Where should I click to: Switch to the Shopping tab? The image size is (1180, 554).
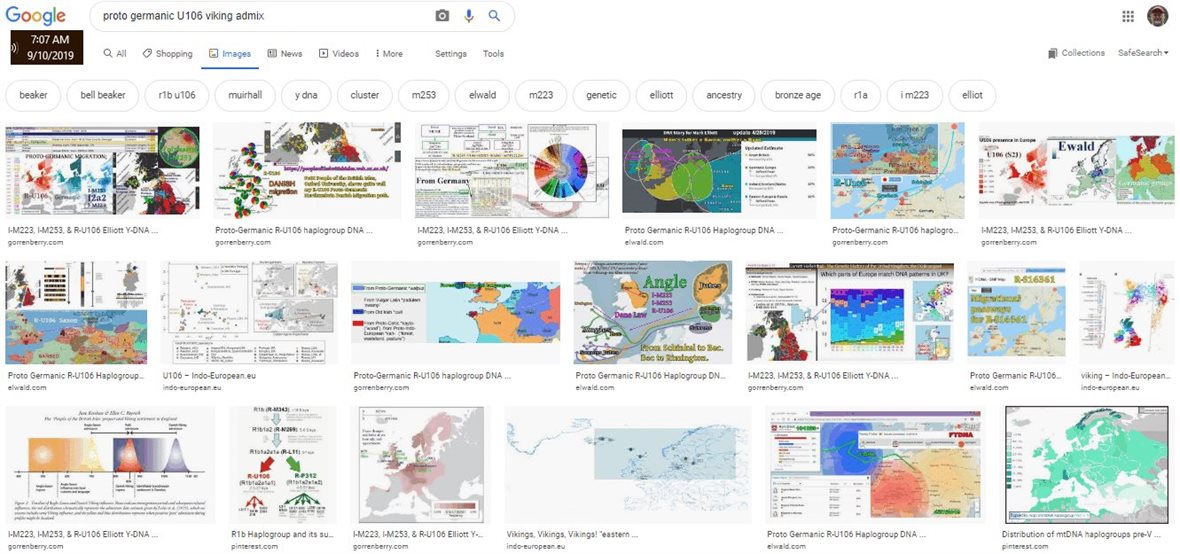point(167,54)
